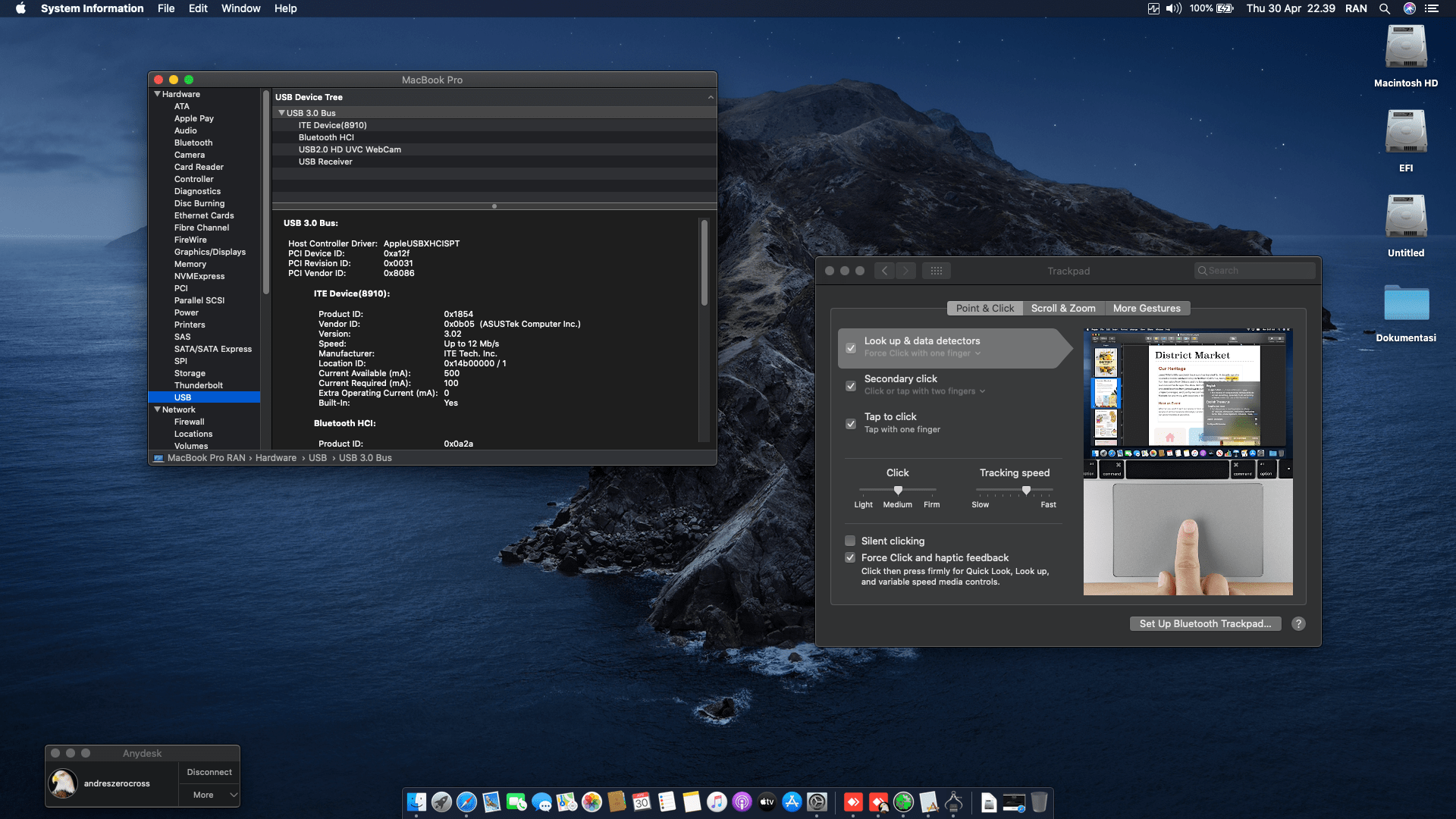Open Apple TV in the dock
Screen dimensions: 1456x819
tap(767, 802)
